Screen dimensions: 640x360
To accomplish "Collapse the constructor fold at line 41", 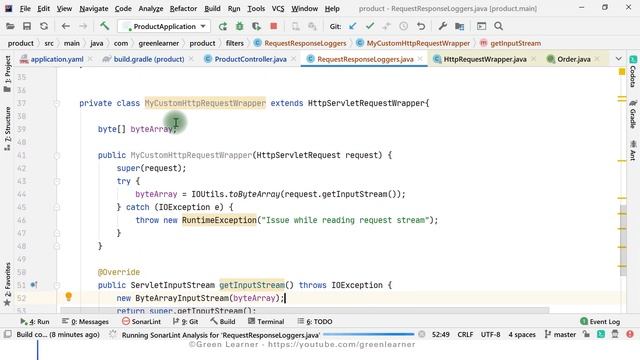I will pyautogui.click(x=57, y=156).
